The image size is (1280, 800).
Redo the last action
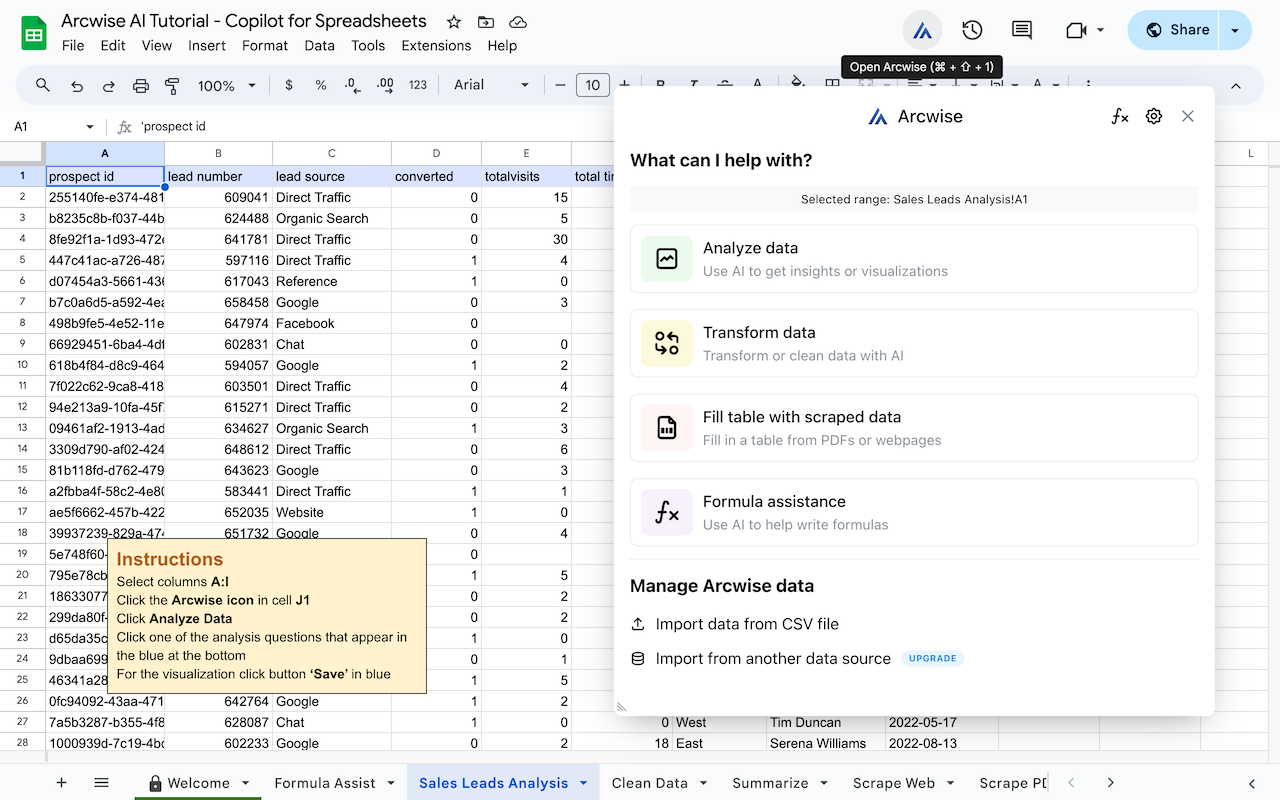point(108,86)
